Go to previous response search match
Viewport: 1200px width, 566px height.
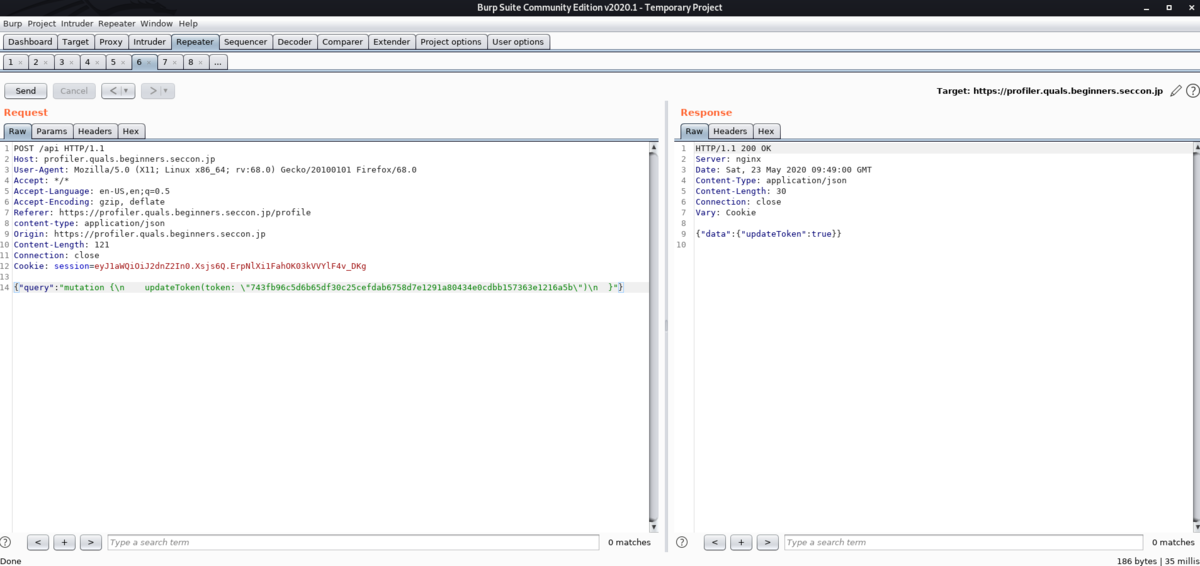(715, 542)
